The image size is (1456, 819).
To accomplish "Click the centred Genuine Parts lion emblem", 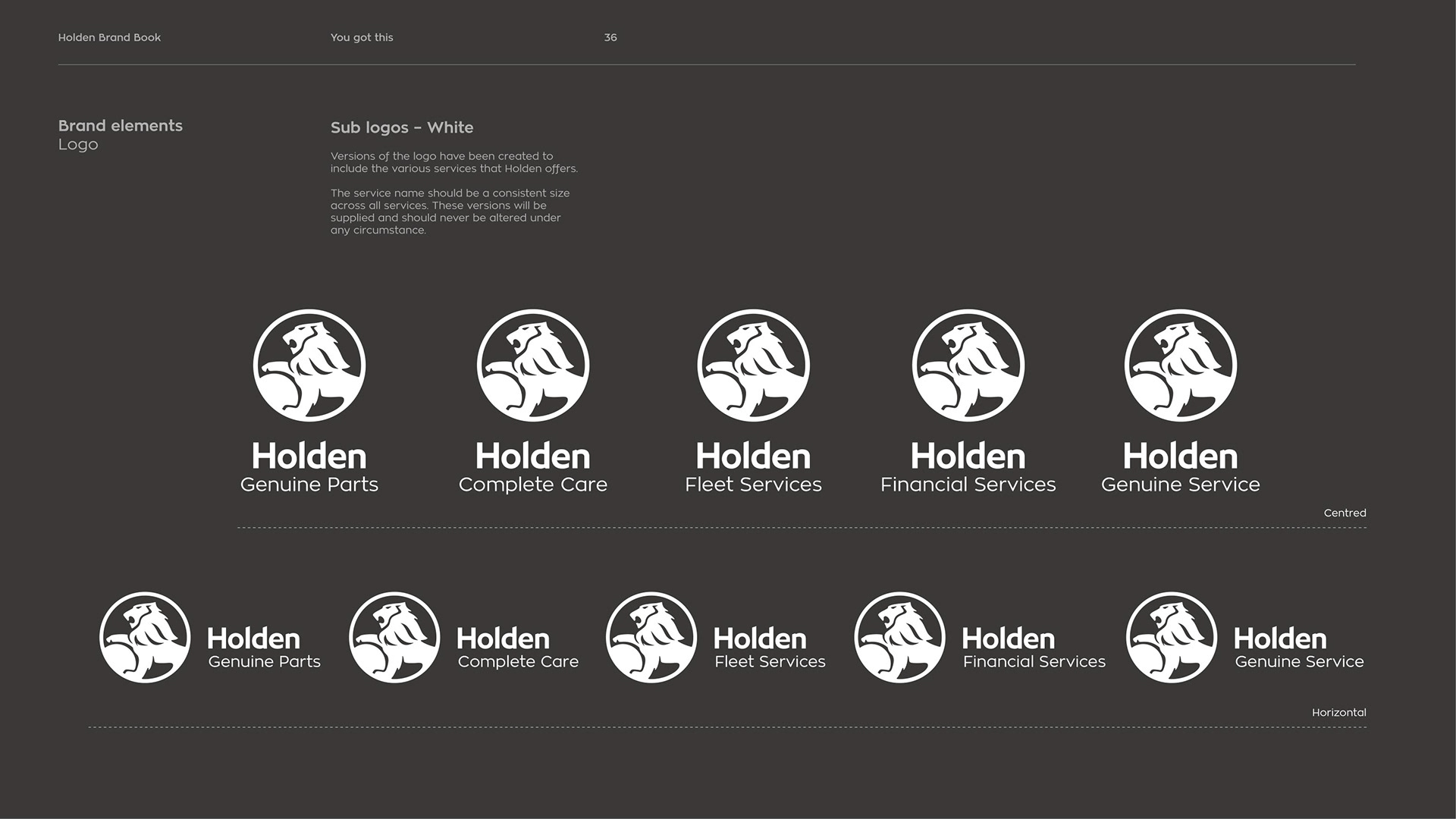I will 309,366.
